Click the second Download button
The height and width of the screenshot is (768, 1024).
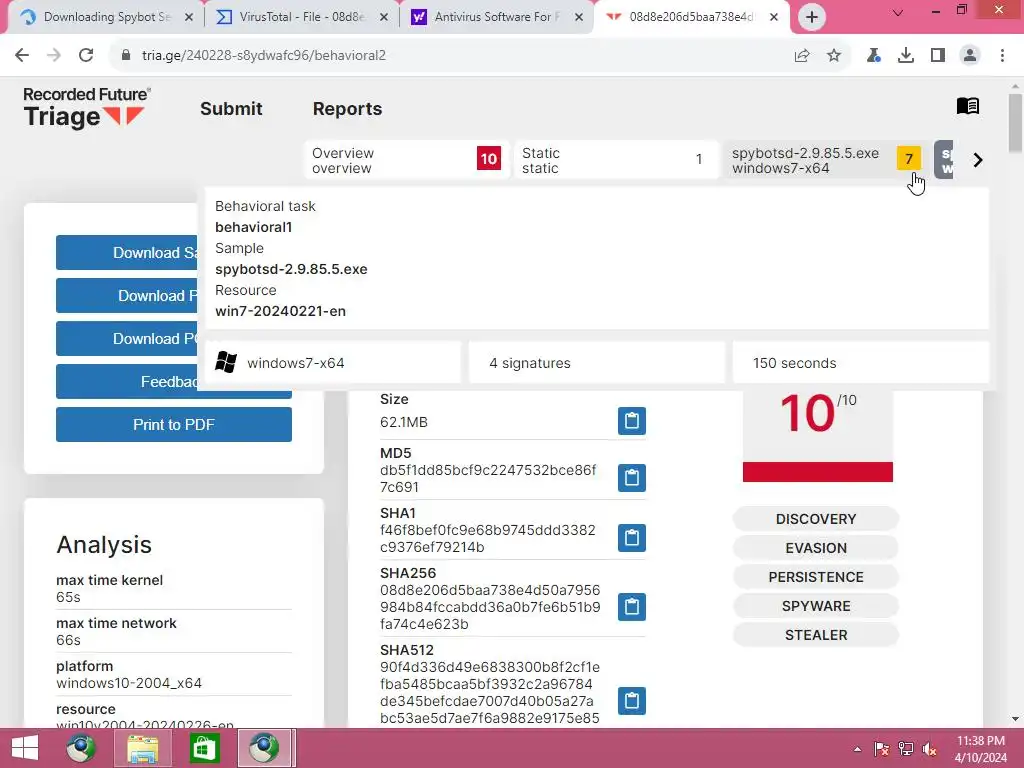pyautogui.click(x=127, y=296)
